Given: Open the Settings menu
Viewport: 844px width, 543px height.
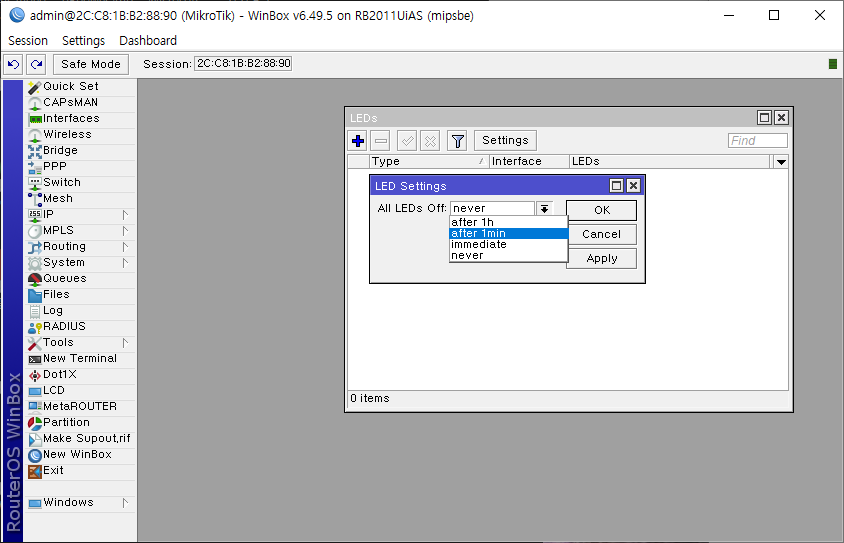Looking at the screenshot, I should click(x=83, y=41).
